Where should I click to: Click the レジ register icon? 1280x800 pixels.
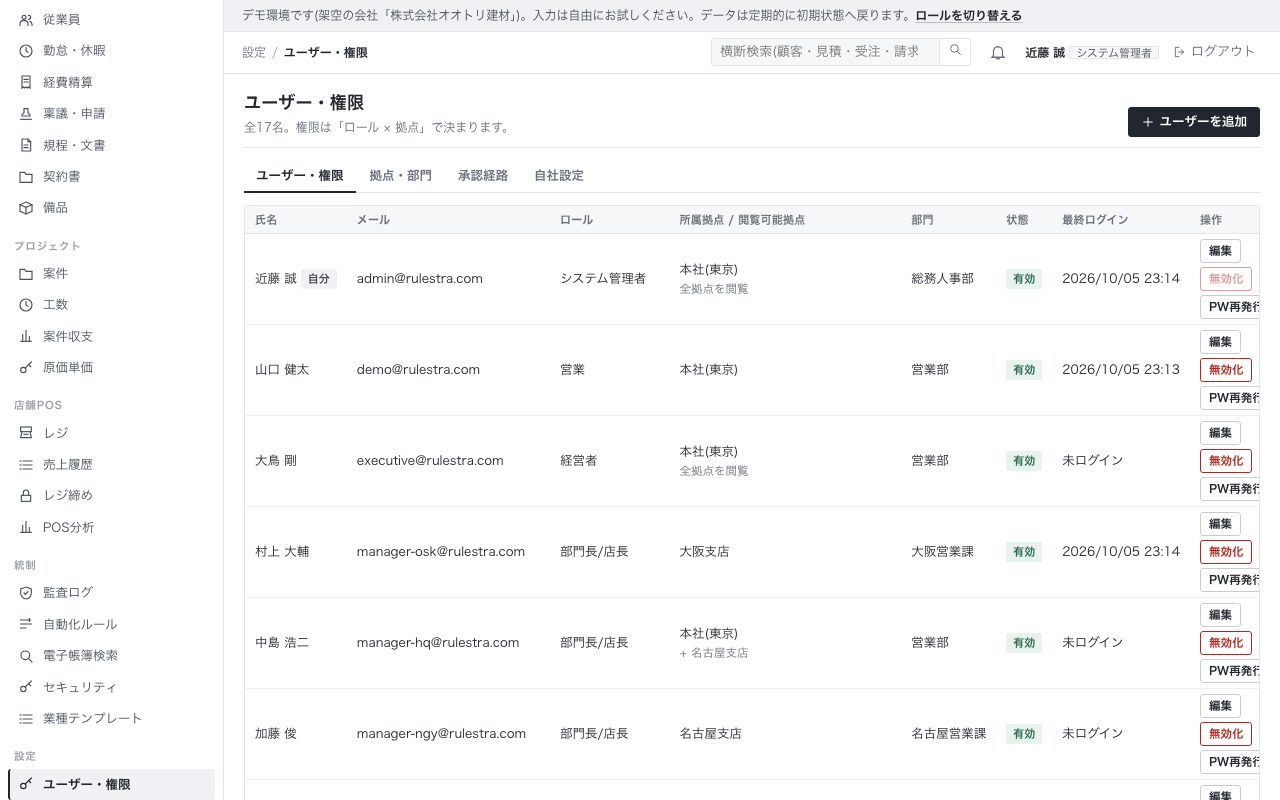click(x=26, y=433)
